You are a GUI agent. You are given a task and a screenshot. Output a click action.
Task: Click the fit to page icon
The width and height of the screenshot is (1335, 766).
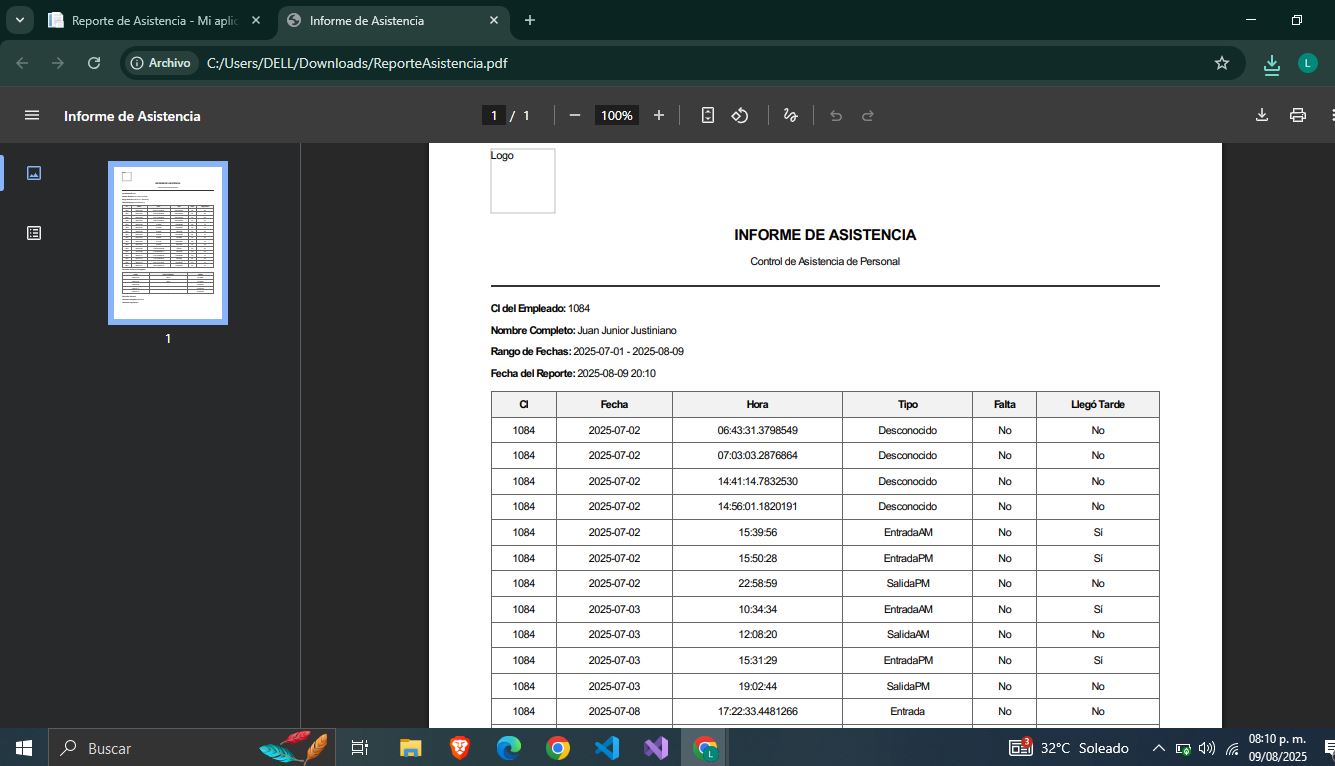click(708, 116)
